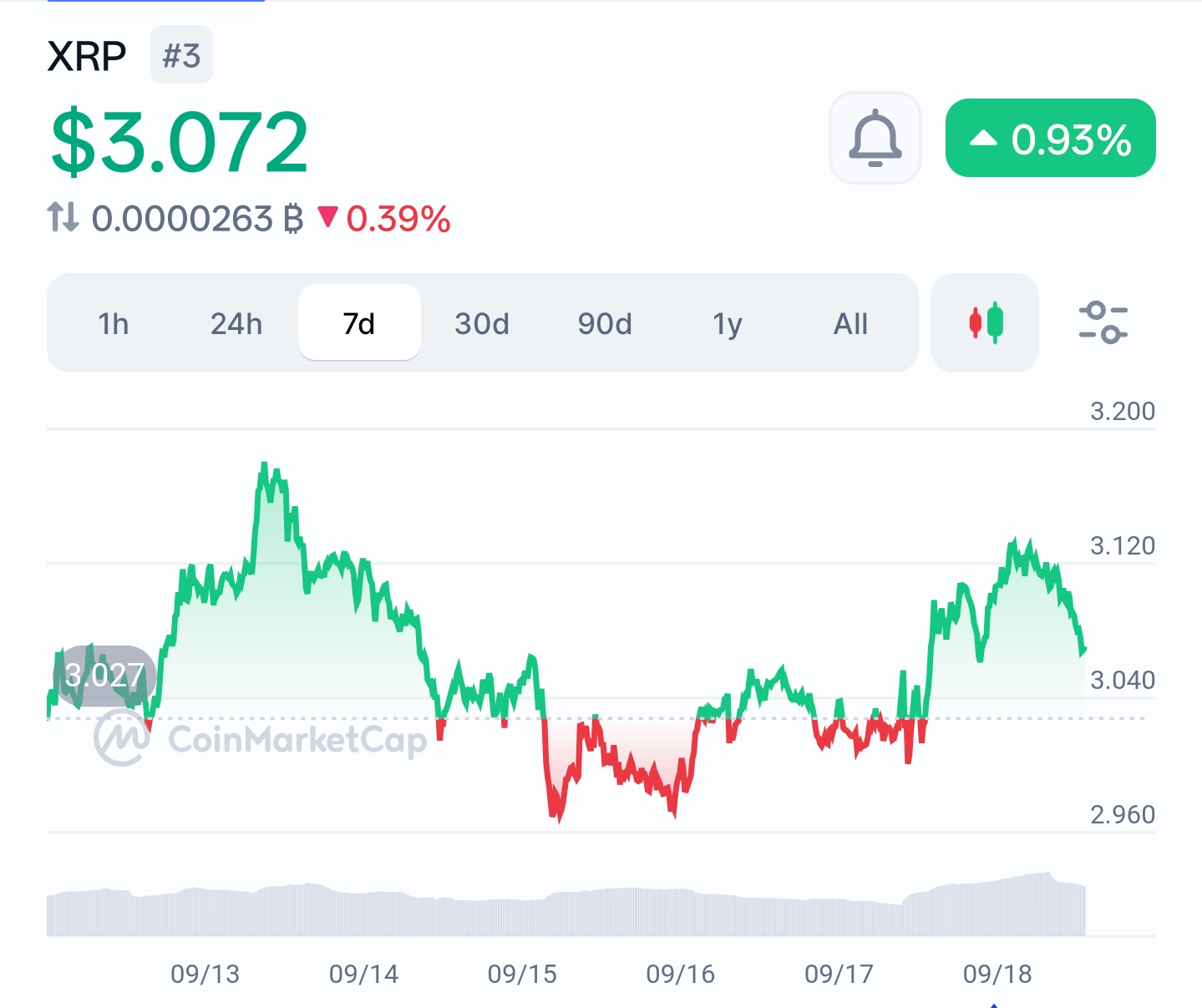Image resolution: width=1202 pixels, height=1008 pixels.
Task: Switch to candlestick chart view
Action: point(985,322)
